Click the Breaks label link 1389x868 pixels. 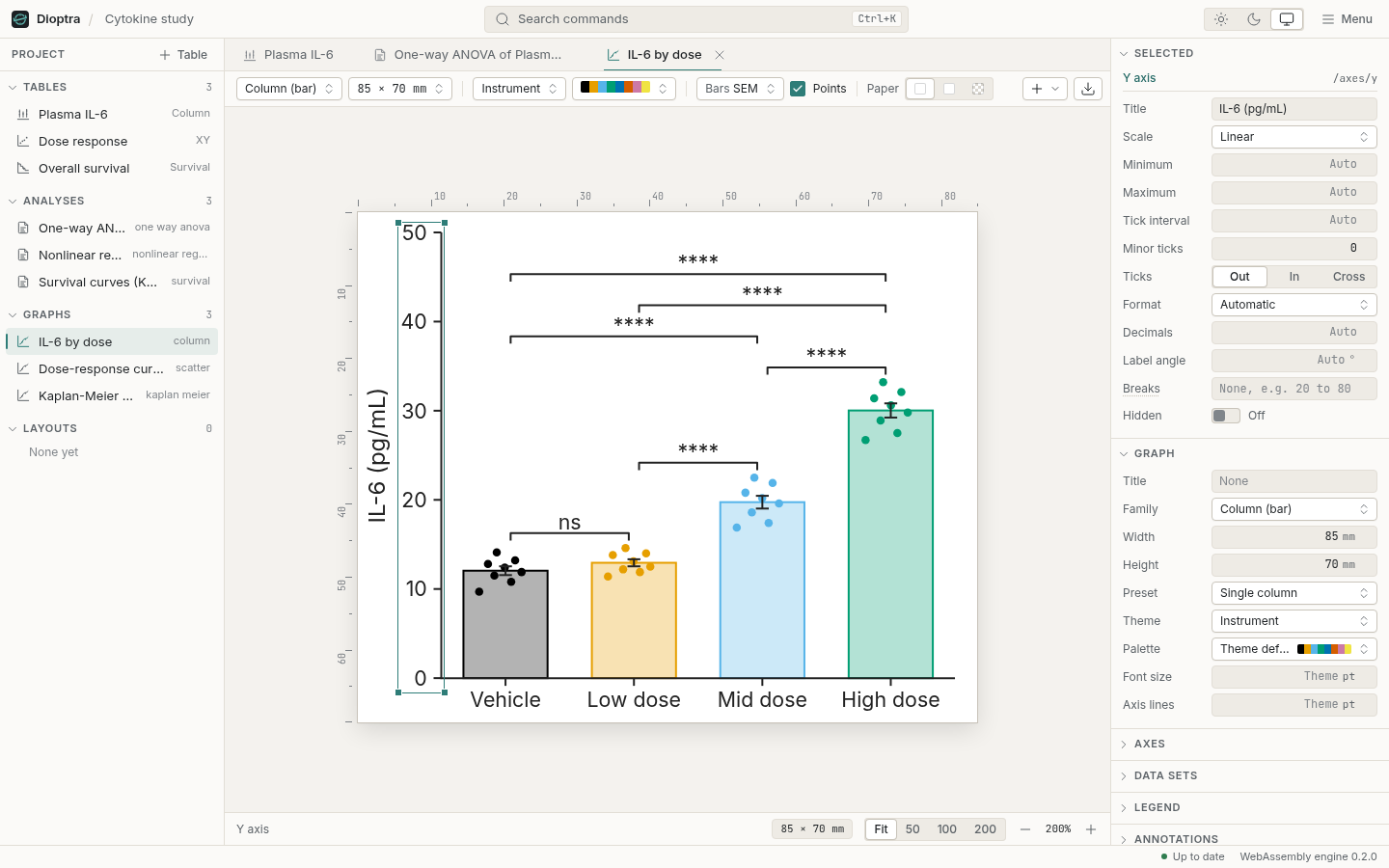(x=1141, y=389)
